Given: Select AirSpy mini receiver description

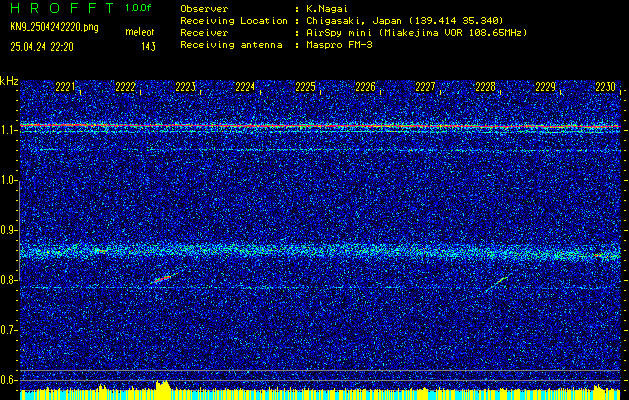Looking at the screenshot, I should point(417,33).
